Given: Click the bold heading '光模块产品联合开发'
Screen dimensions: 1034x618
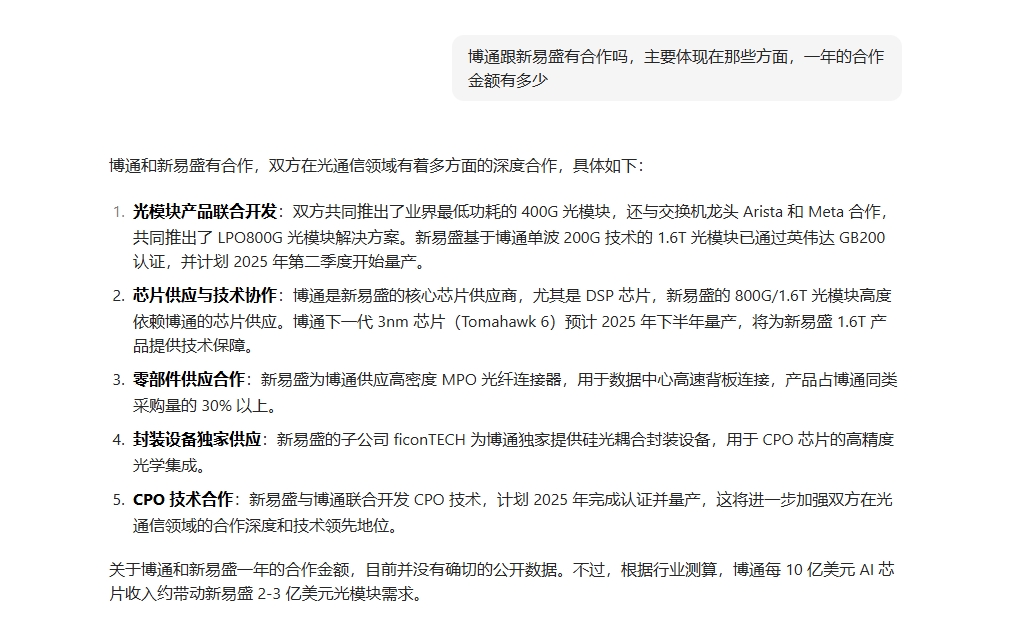Looking at the screenshot, I should (x=205, y=212).
